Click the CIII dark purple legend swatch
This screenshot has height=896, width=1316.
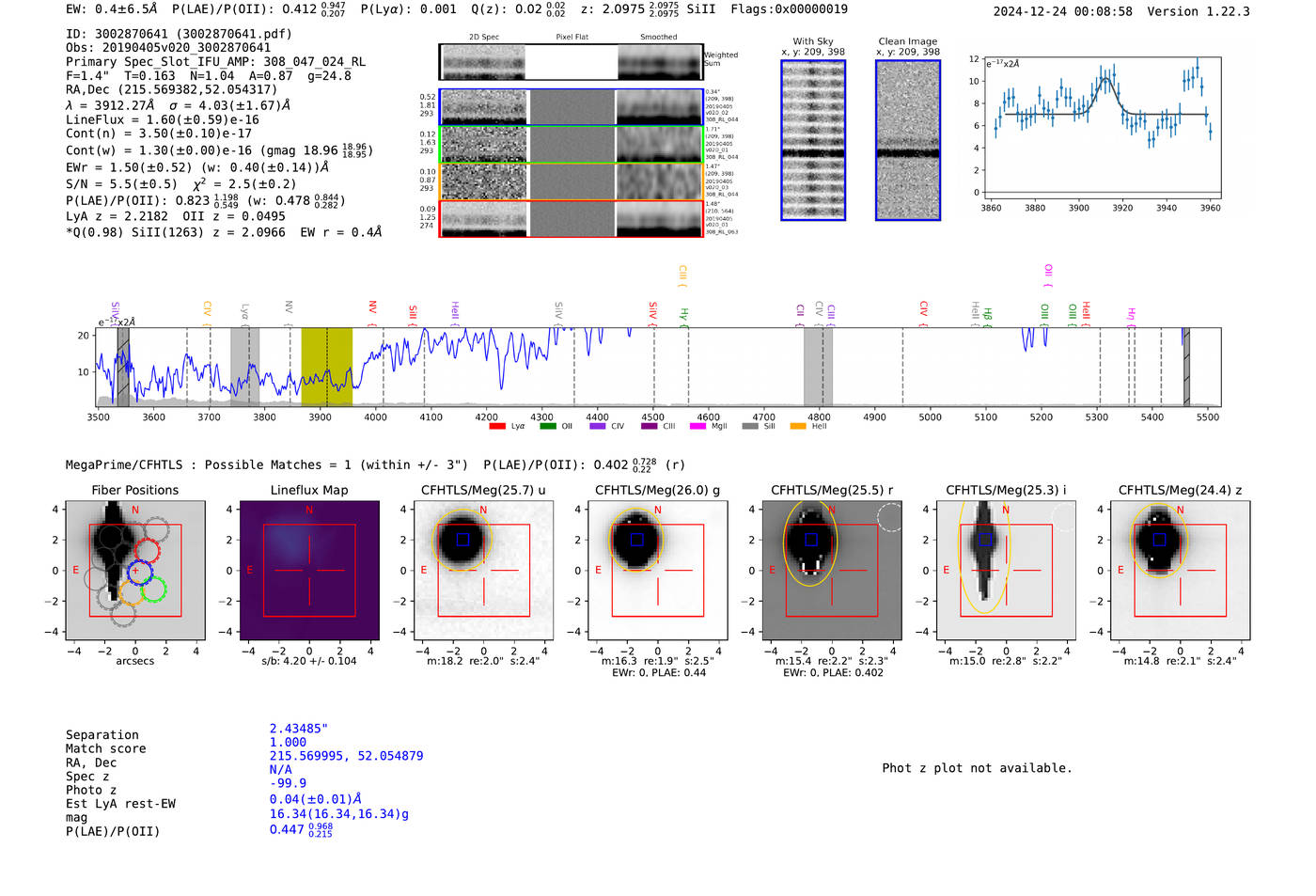pyautogui.click(x=650, y=426)
